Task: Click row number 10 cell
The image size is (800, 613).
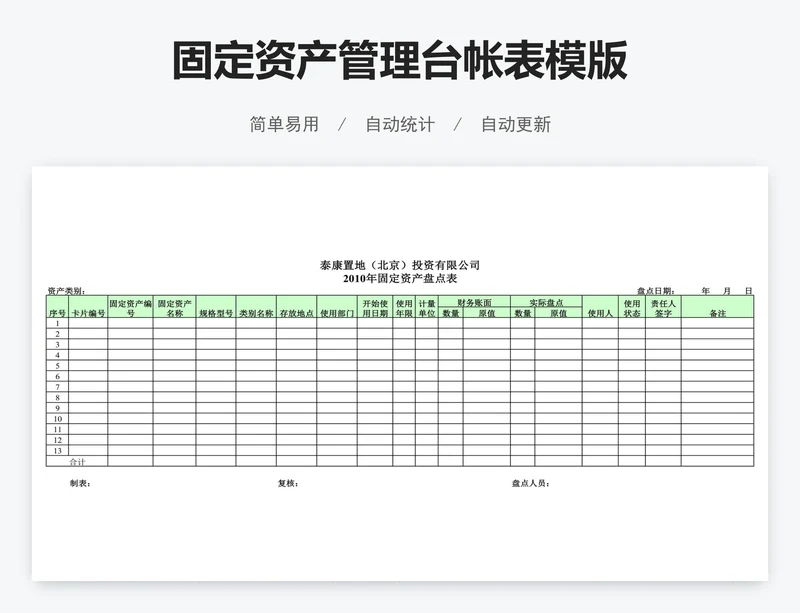Action: point(57,419)
